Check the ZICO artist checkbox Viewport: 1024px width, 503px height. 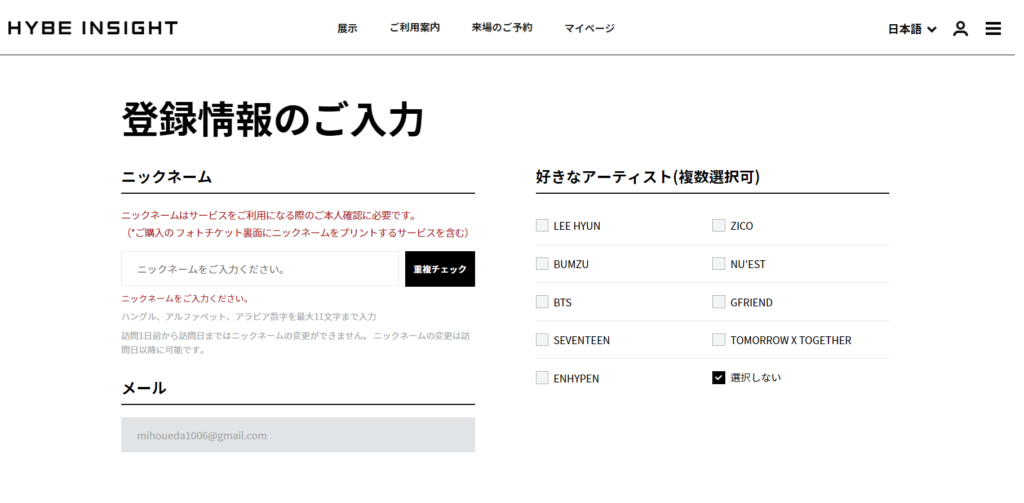[x=718, y=225]
